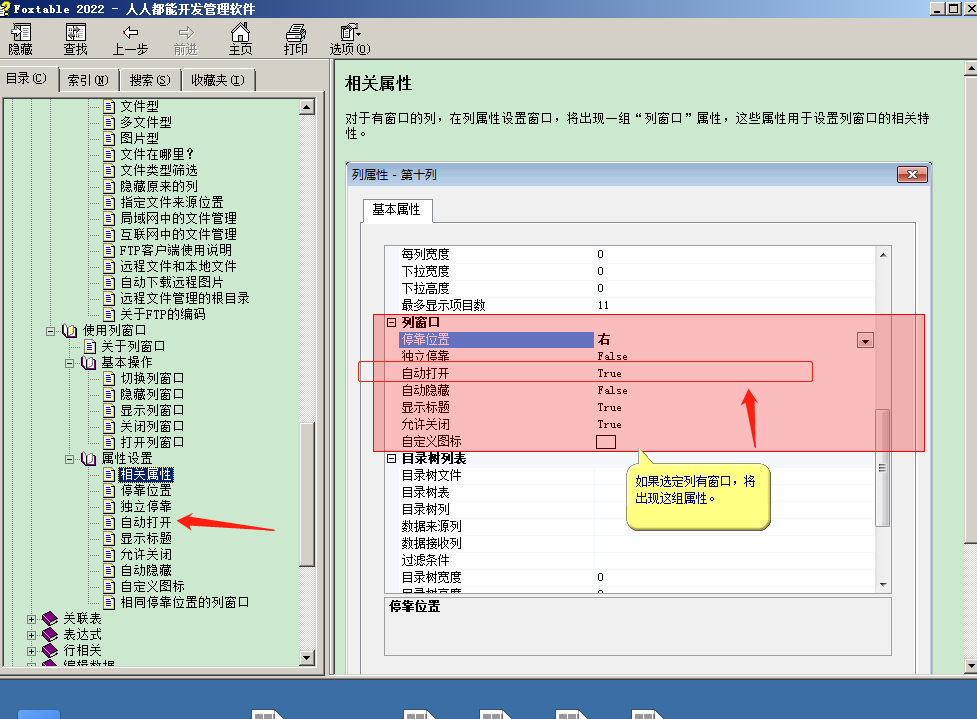Click the page icon beside 相同停靠位置的列窗口
This screenshot has height=719, width=977.
110,603
